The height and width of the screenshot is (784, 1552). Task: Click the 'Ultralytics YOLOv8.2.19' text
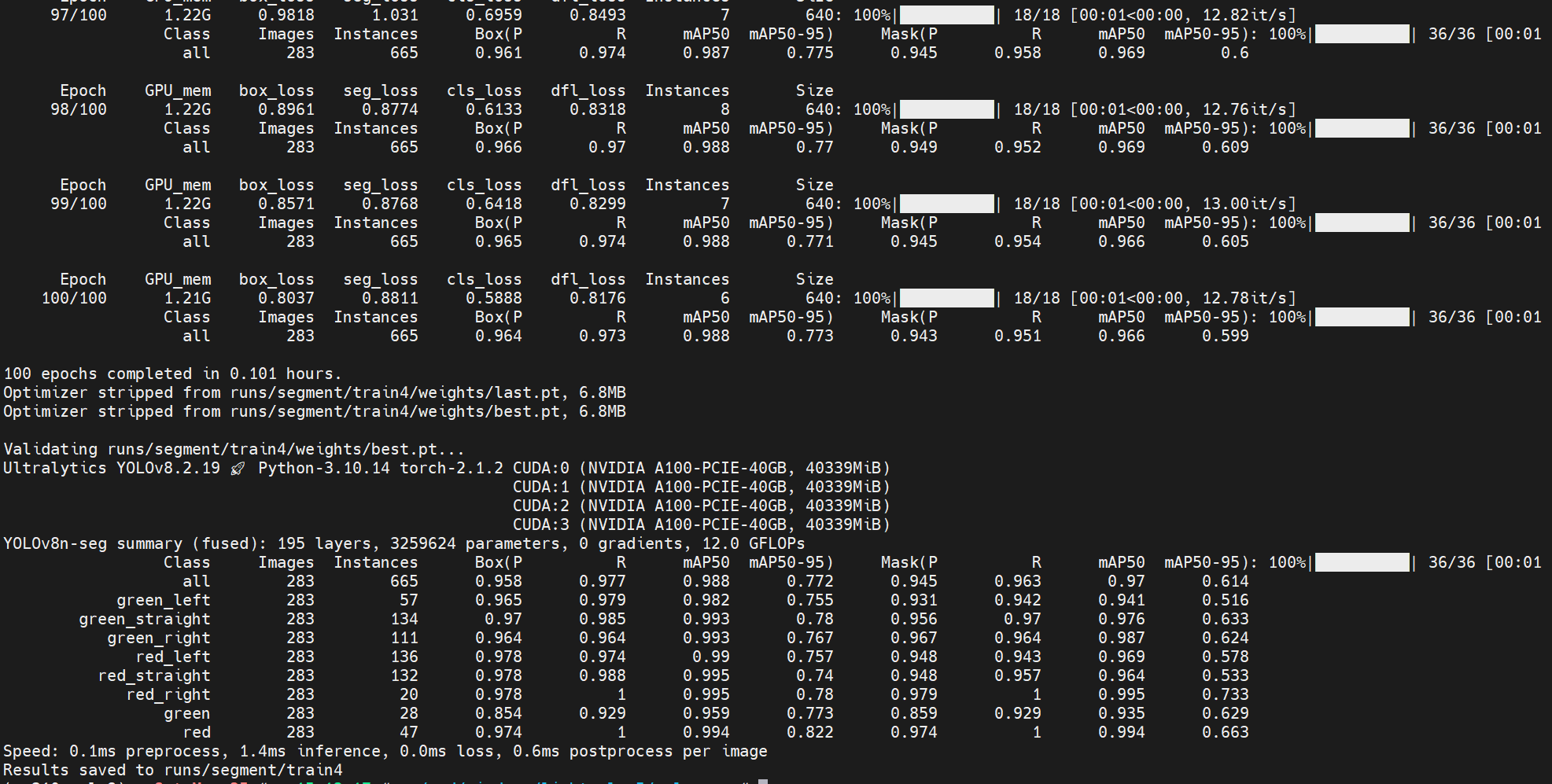112,468
